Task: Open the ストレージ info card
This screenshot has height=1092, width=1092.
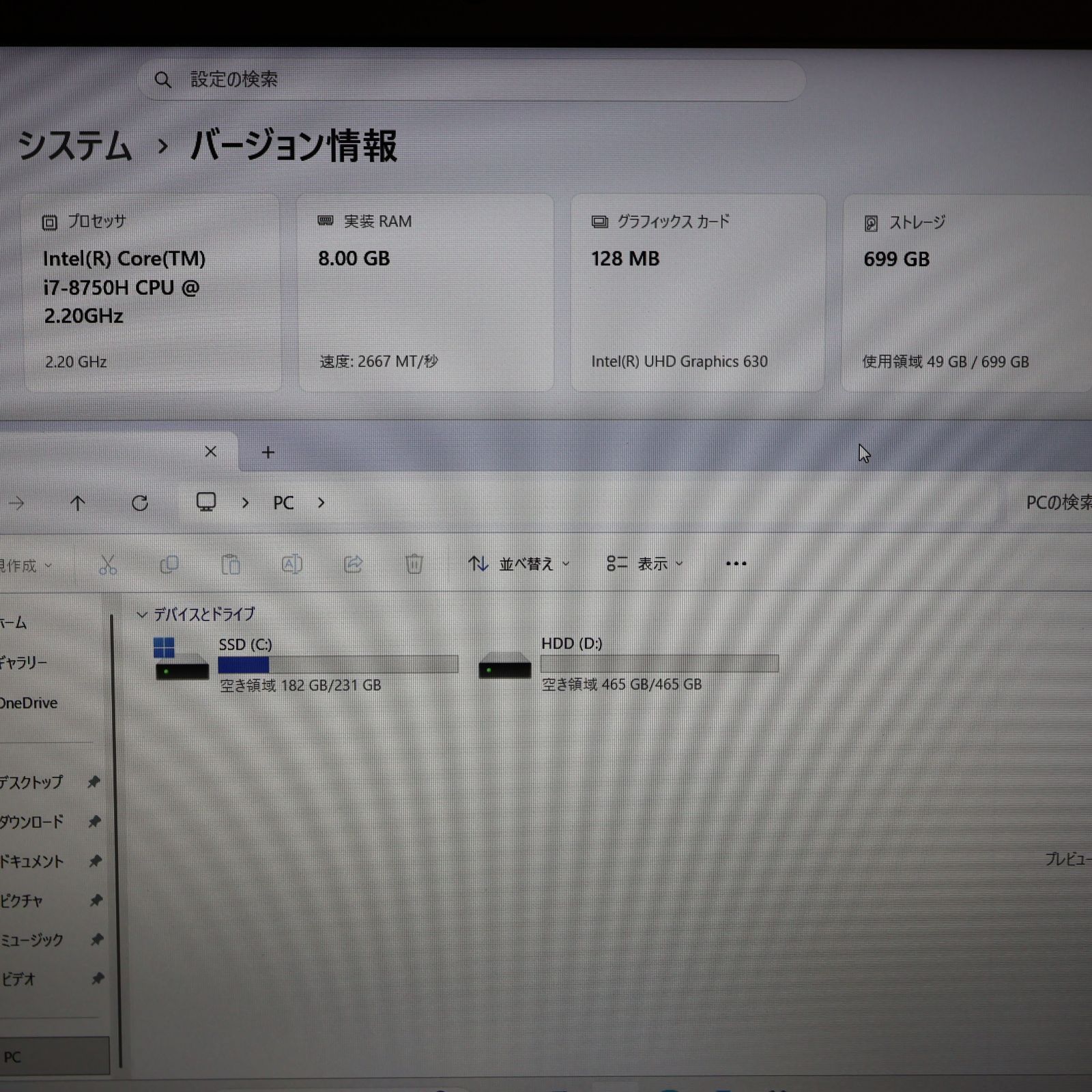Action: coord(967,293)
